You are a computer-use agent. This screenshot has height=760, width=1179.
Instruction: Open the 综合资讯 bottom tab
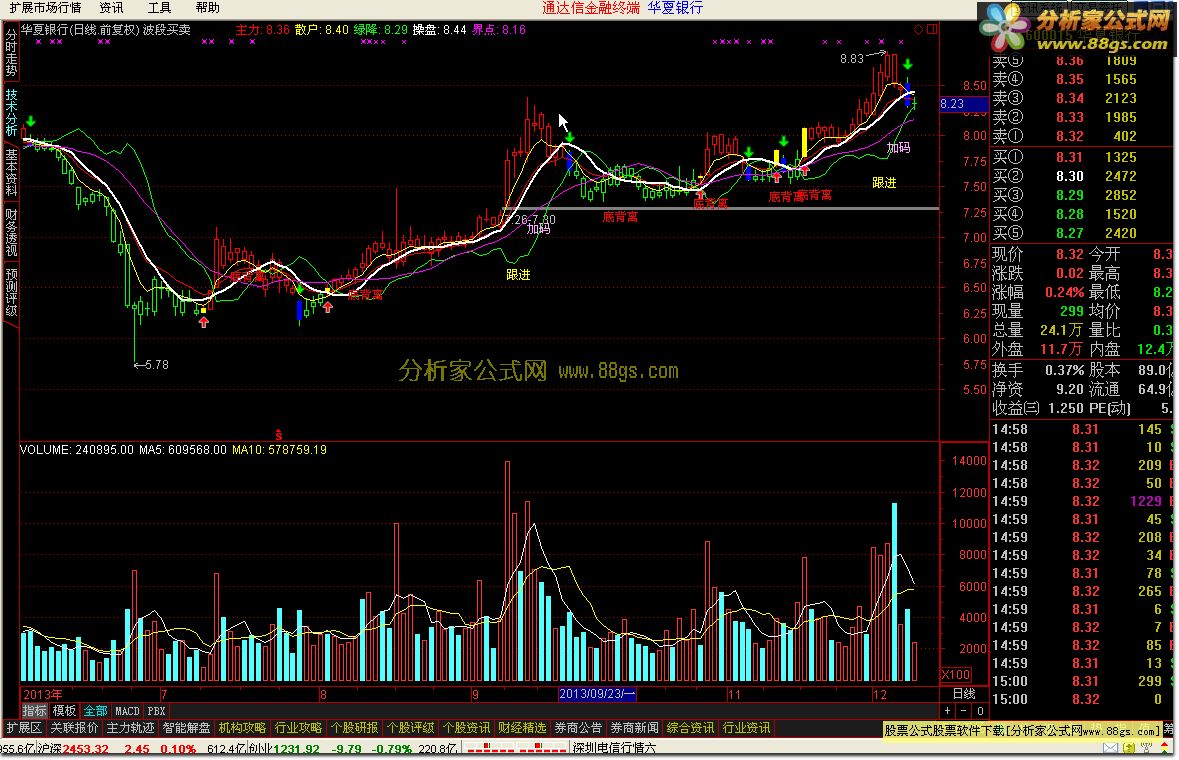(690, 728)
